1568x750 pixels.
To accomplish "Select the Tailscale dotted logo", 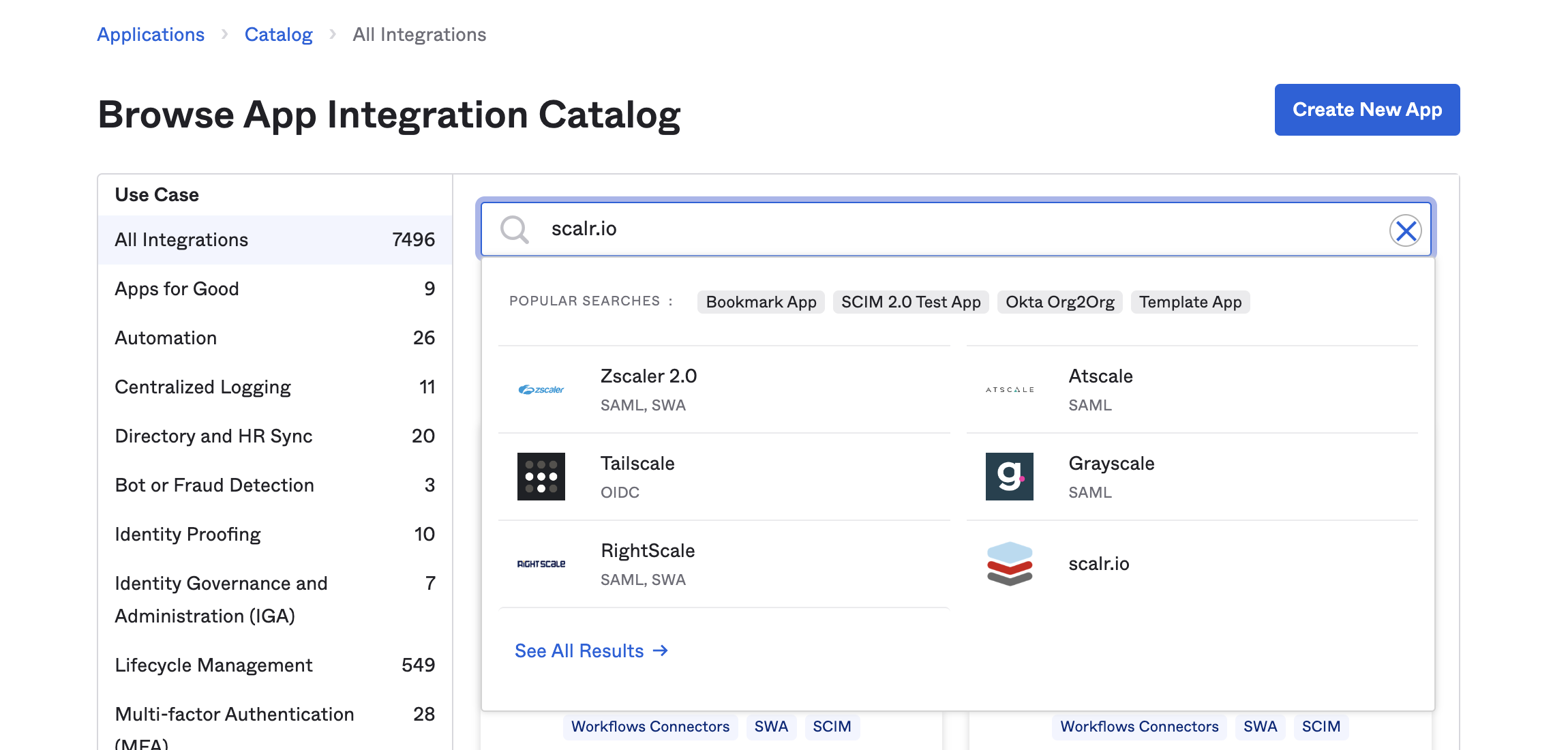I will [541, 477].
